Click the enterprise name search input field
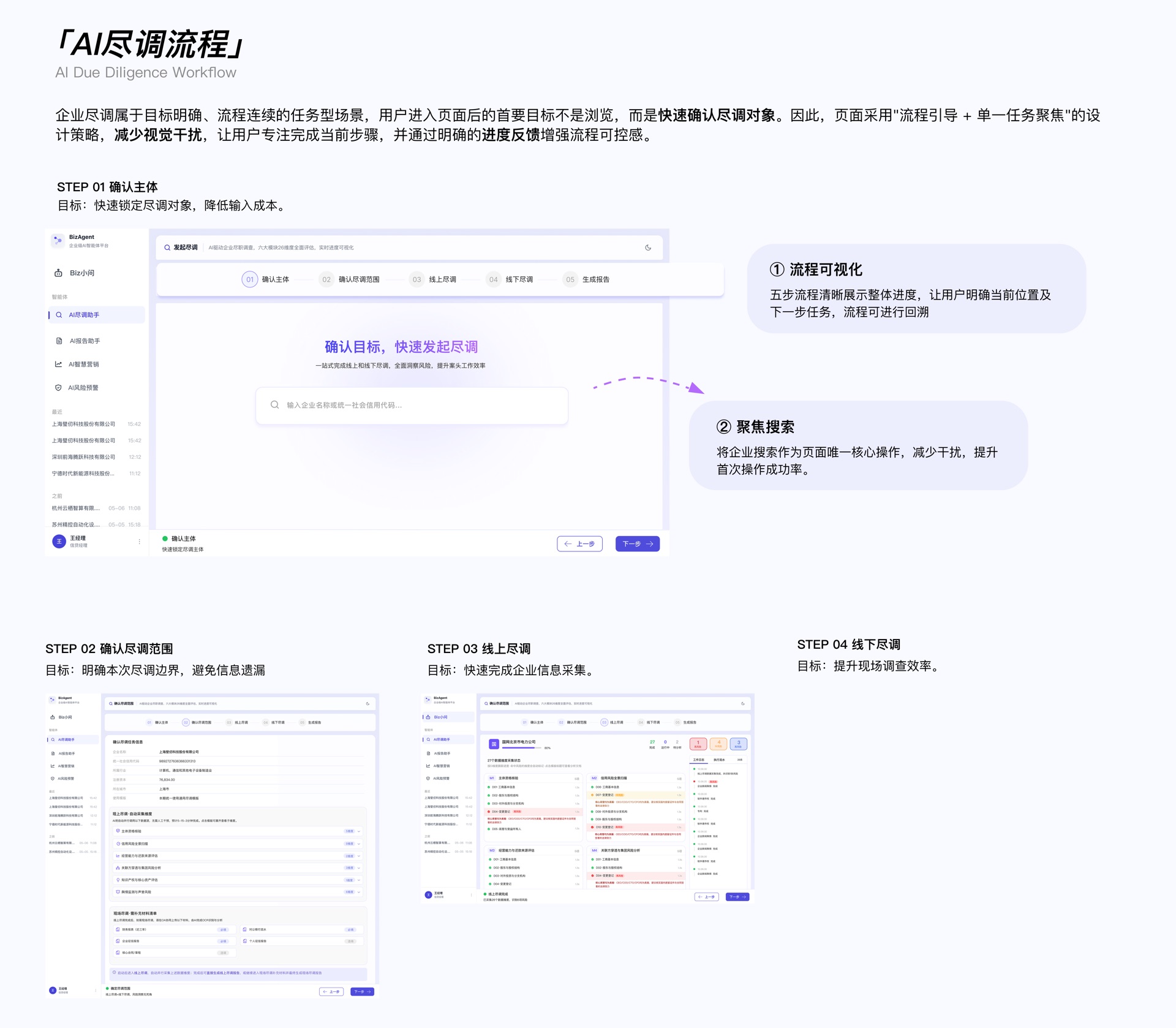The width and height of the screenshot is (1176, 1028). [412, 406]
